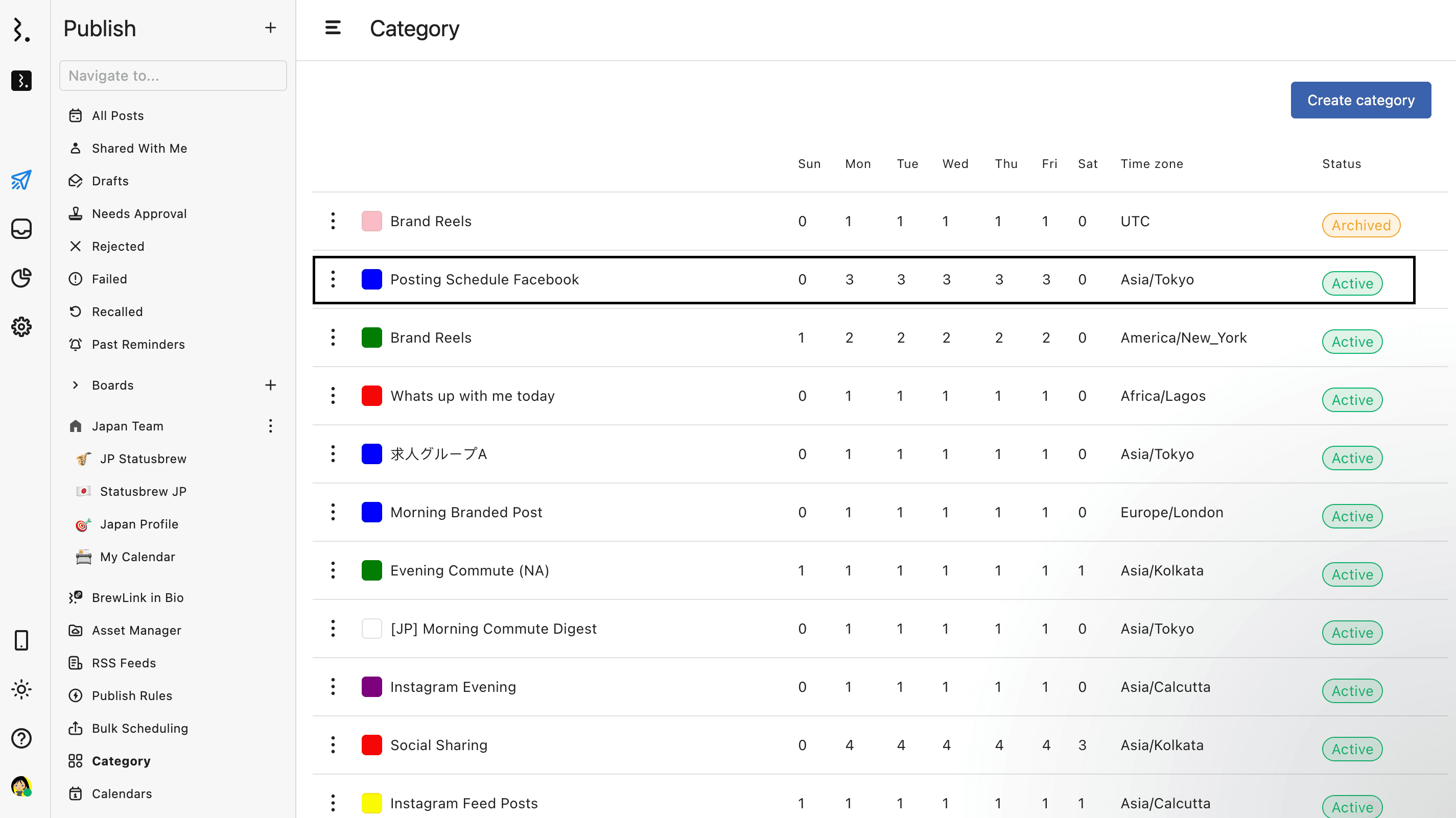Click the mobile device icon
The width and height of the screenshot is (1456, 818).
(21, 640)
